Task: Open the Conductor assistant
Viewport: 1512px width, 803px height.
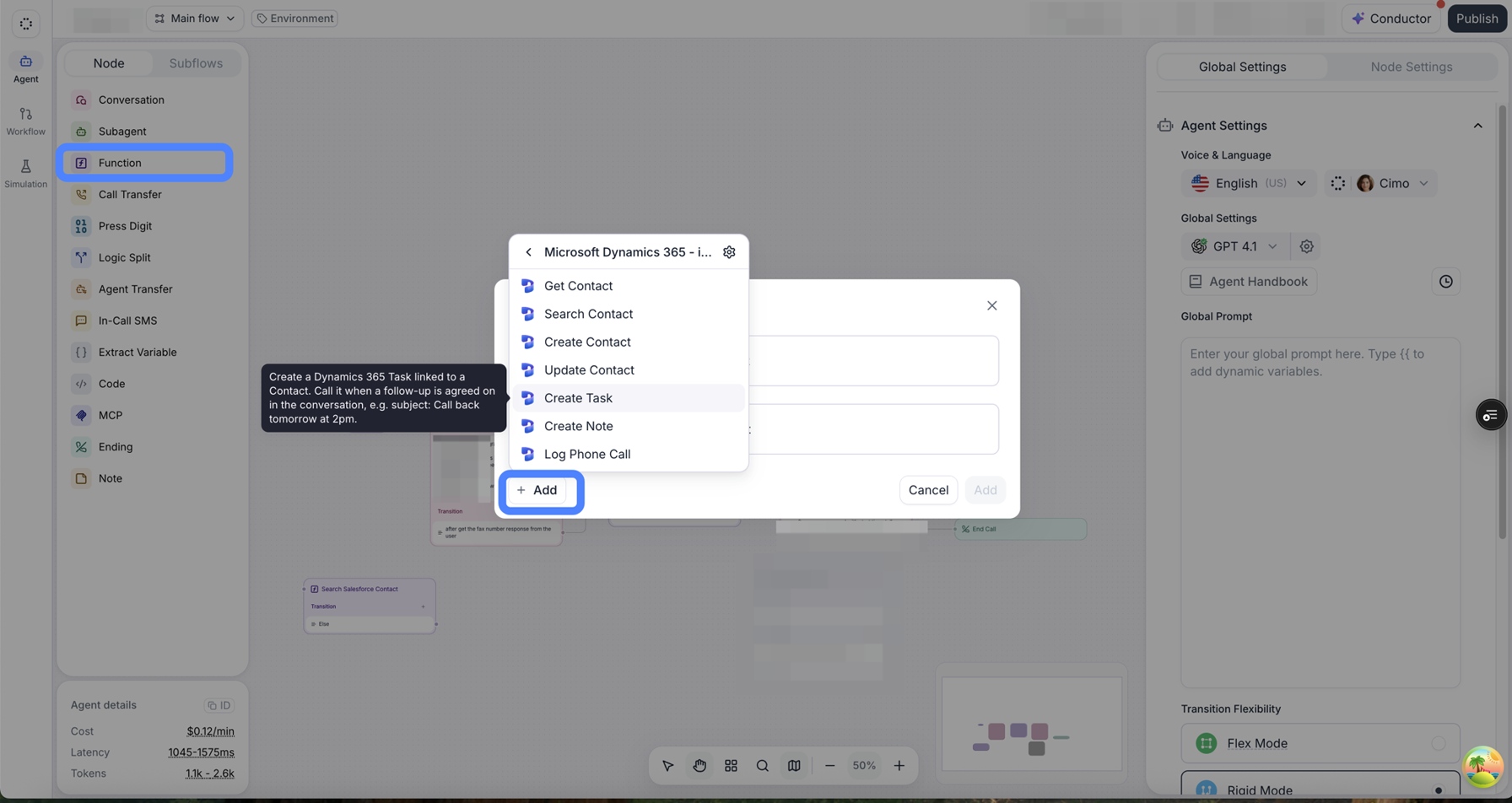Action: (1390, 19)
